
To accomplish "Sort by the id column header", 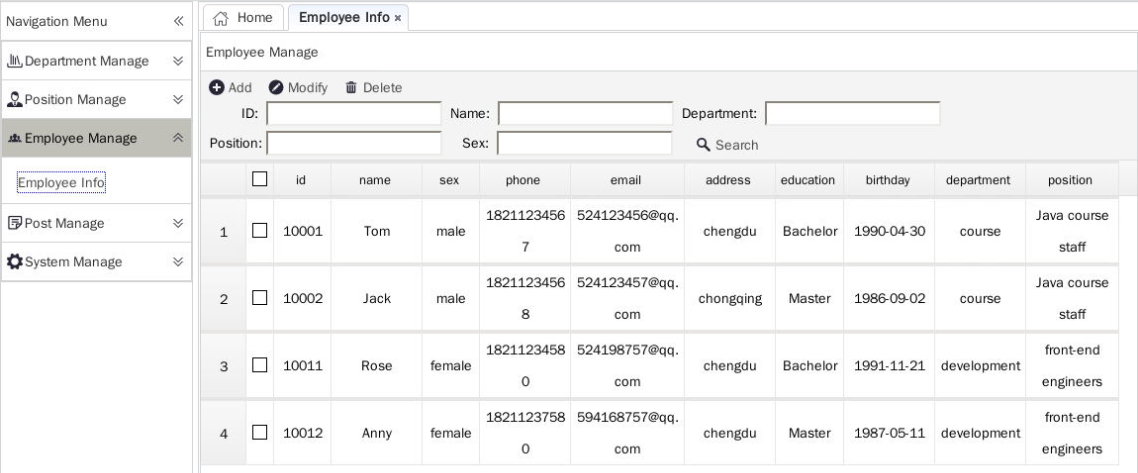I will [x=302, y=180].
